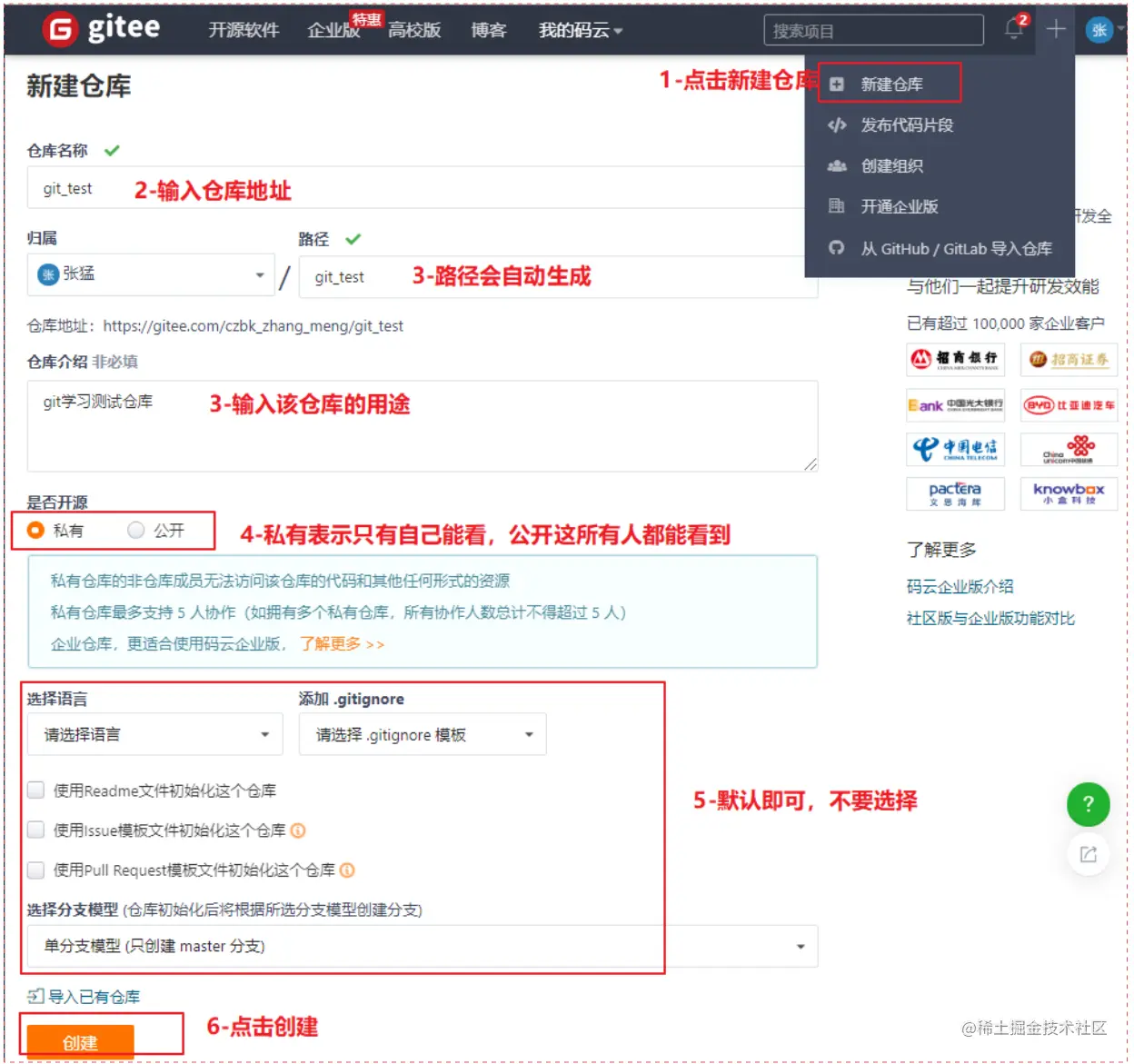Image resolution: width=1134 pixels, height=1064 pixels.
Task: Open the .gitignore template dropdown
Action: pos(423,734)
